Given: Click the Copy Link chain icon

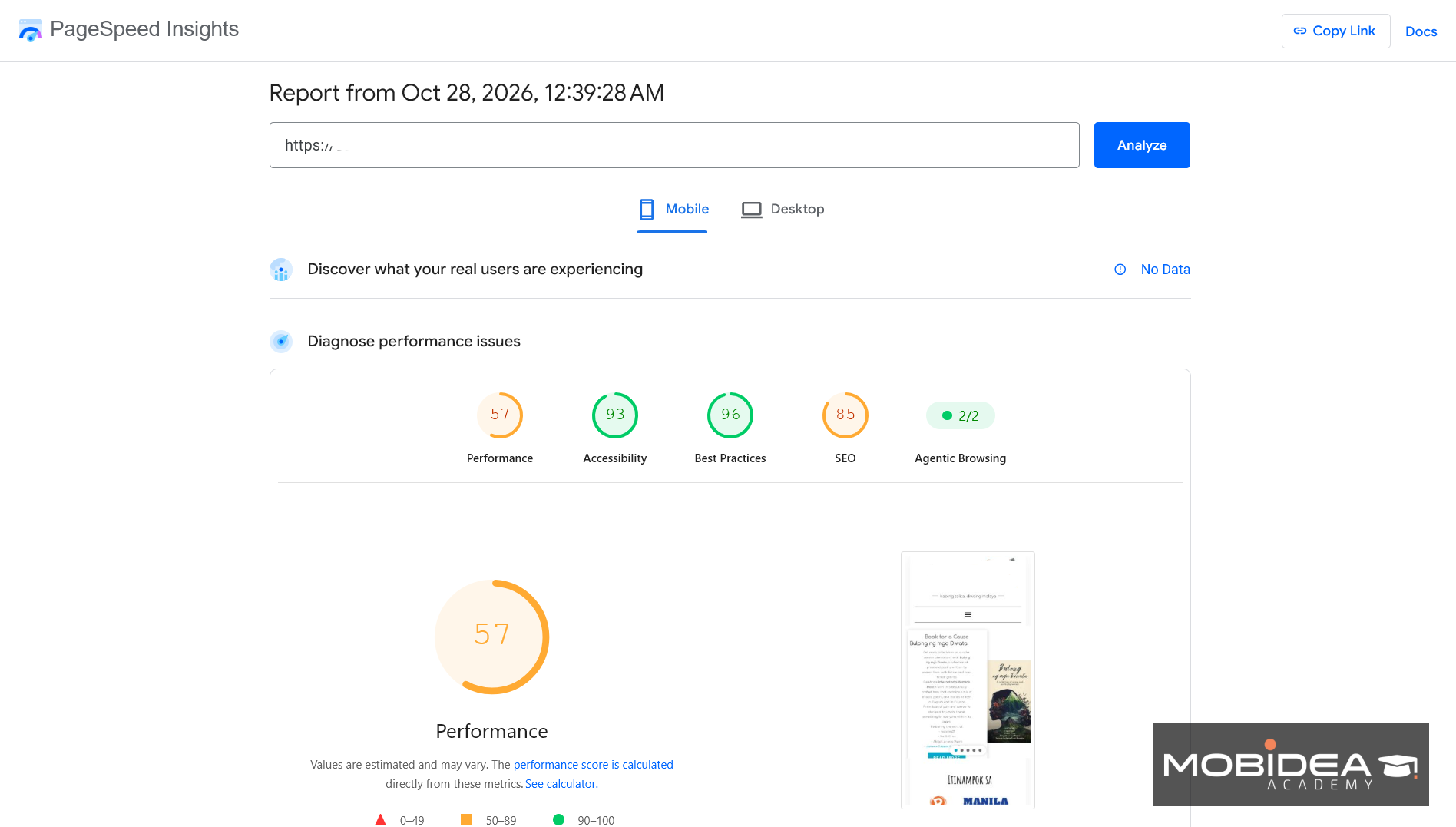Looking at the screenshot, I should tap(1300, 31).
